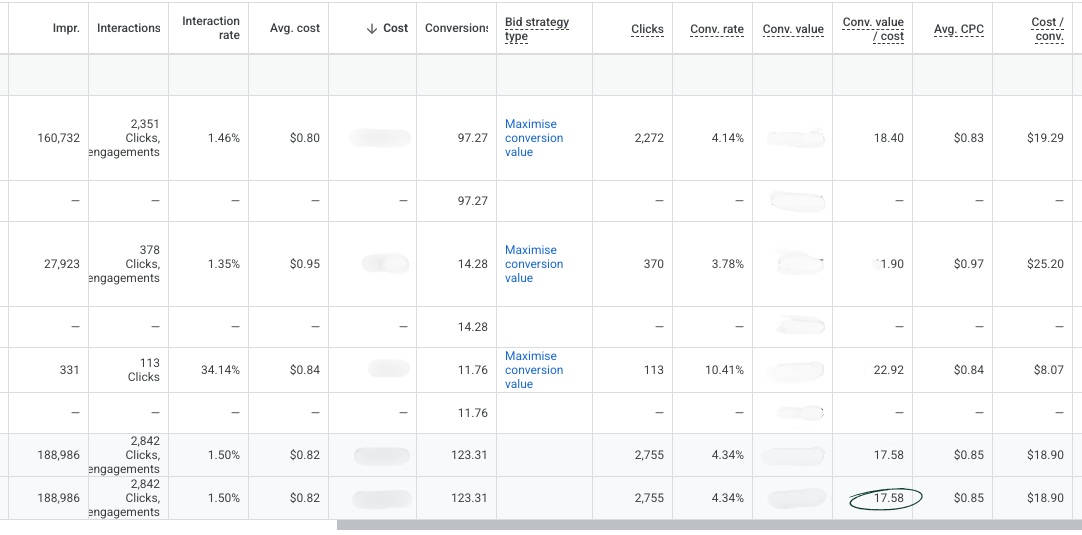
Task: Click the Avg. cost column header
Action: click(x=295, y=28)
